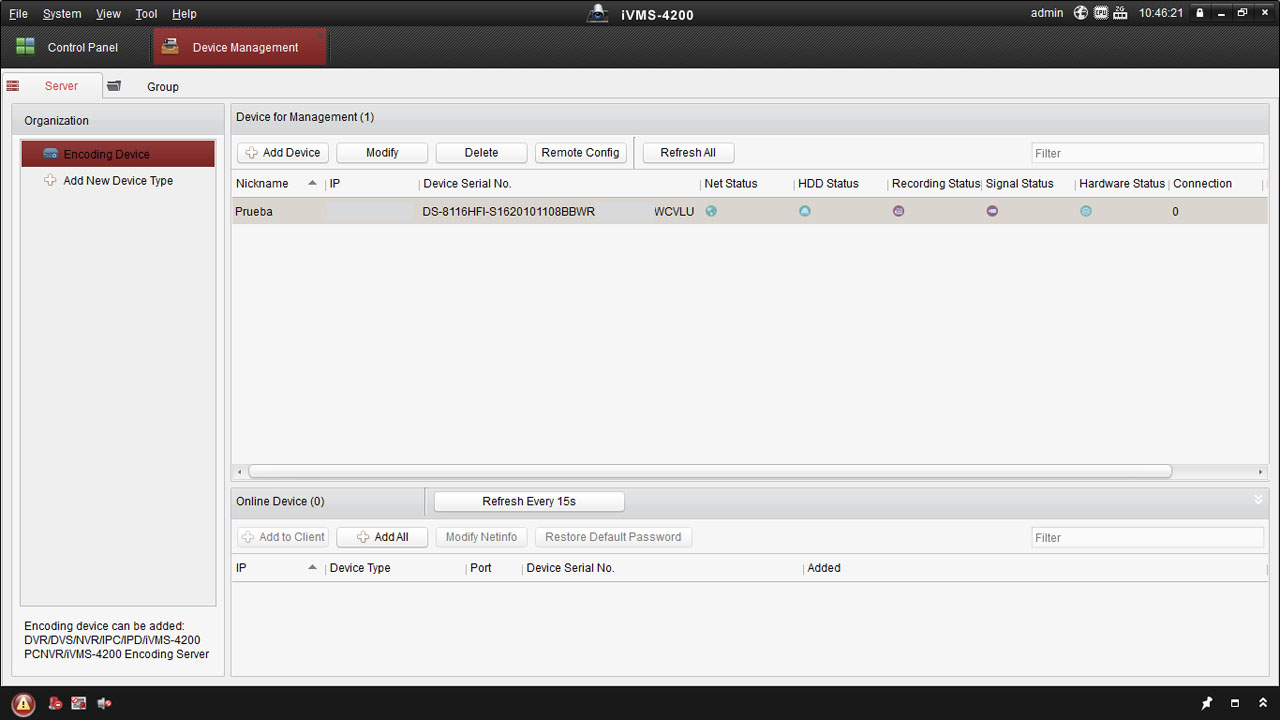Click the Connection column header
Viewport: 1280px width, 720px height.
(x=1215, y=184)
